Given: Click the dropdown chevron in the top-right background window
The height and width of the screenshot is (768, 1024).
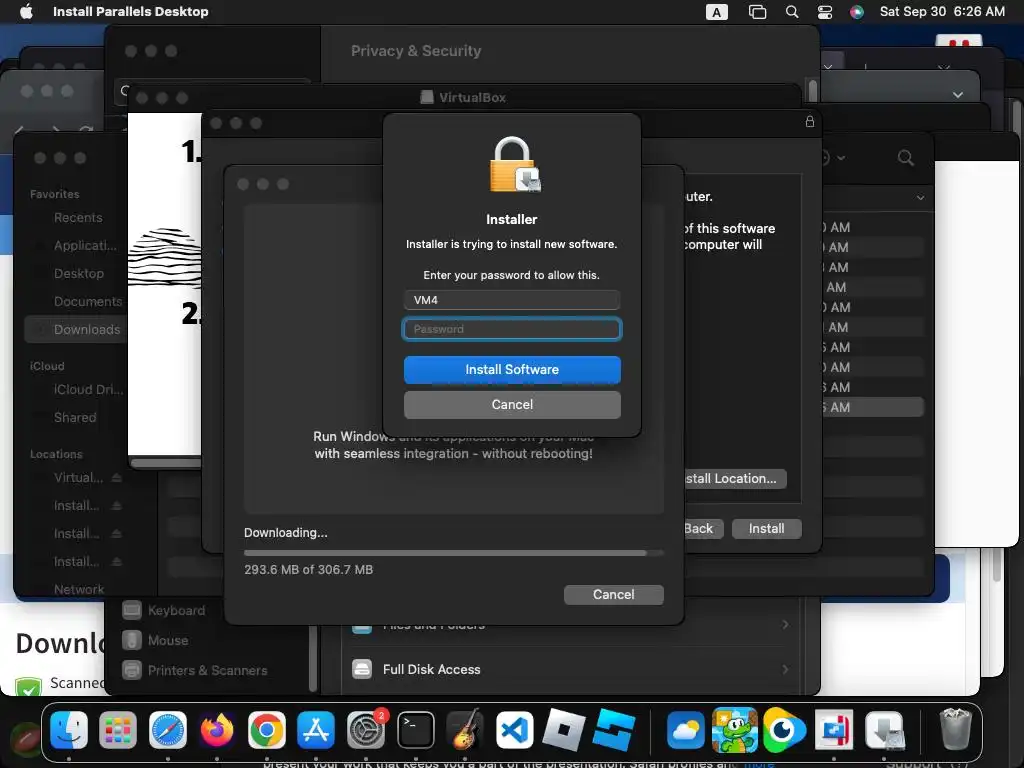Looking at the screenshot, I should pos(957,95).
